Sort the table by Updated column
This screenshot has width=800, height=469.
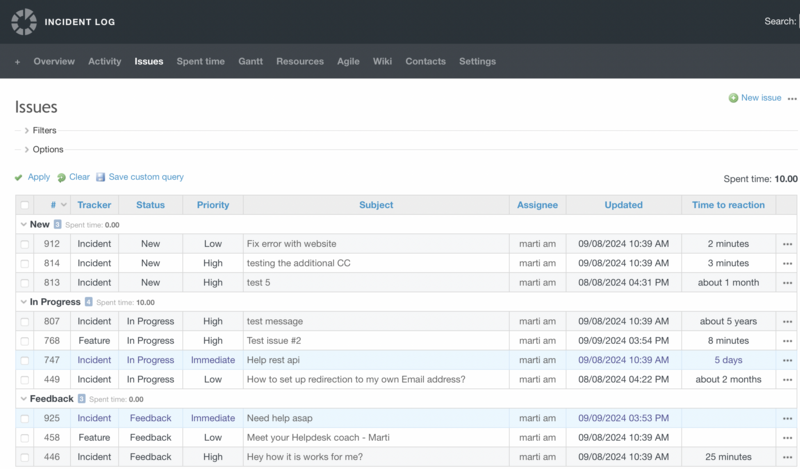623,205
